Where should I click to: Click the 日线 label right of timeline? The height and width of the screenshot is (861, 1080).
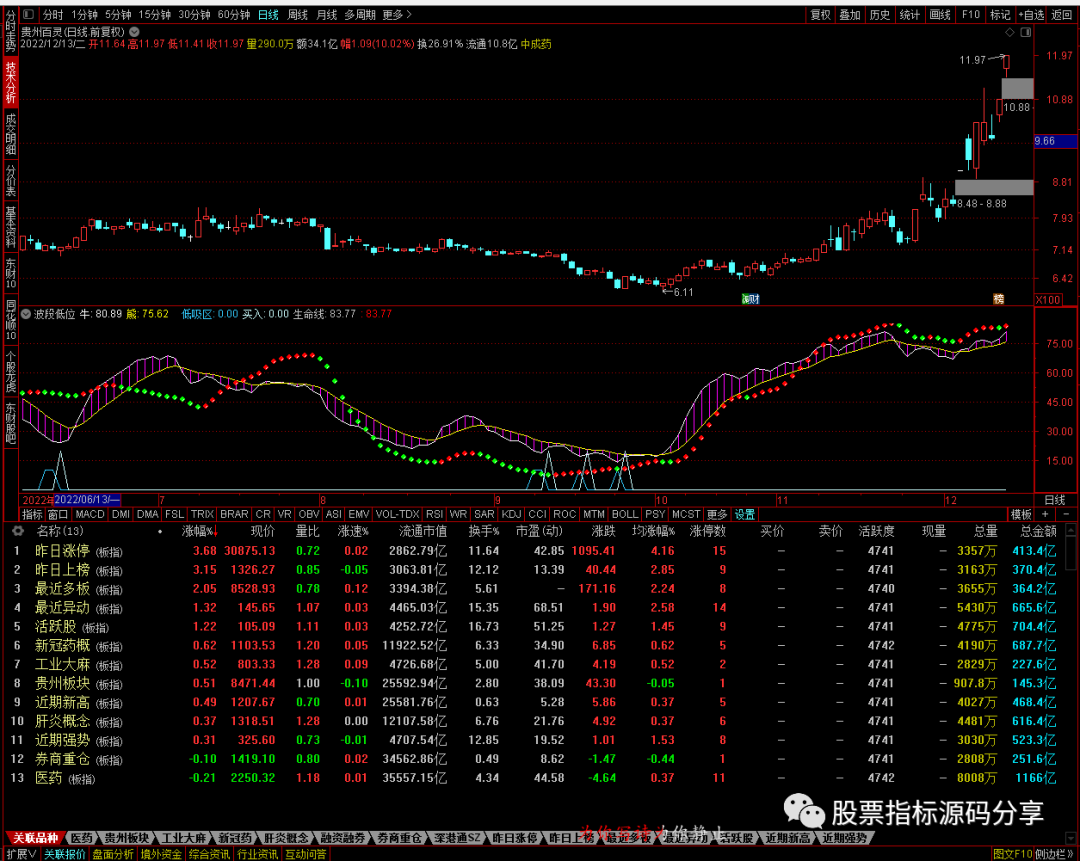[1055, 500]
